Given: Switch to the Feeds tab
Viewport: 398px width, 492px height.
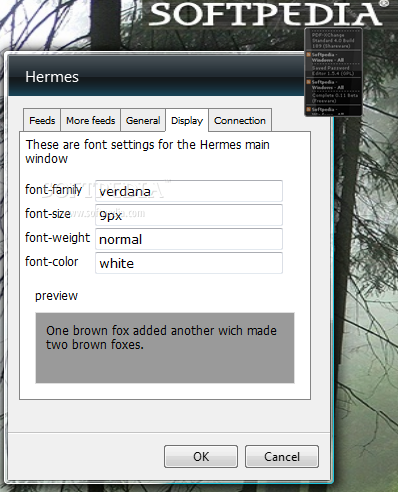Looking at the screenshot, I should (x=42, y=120).
